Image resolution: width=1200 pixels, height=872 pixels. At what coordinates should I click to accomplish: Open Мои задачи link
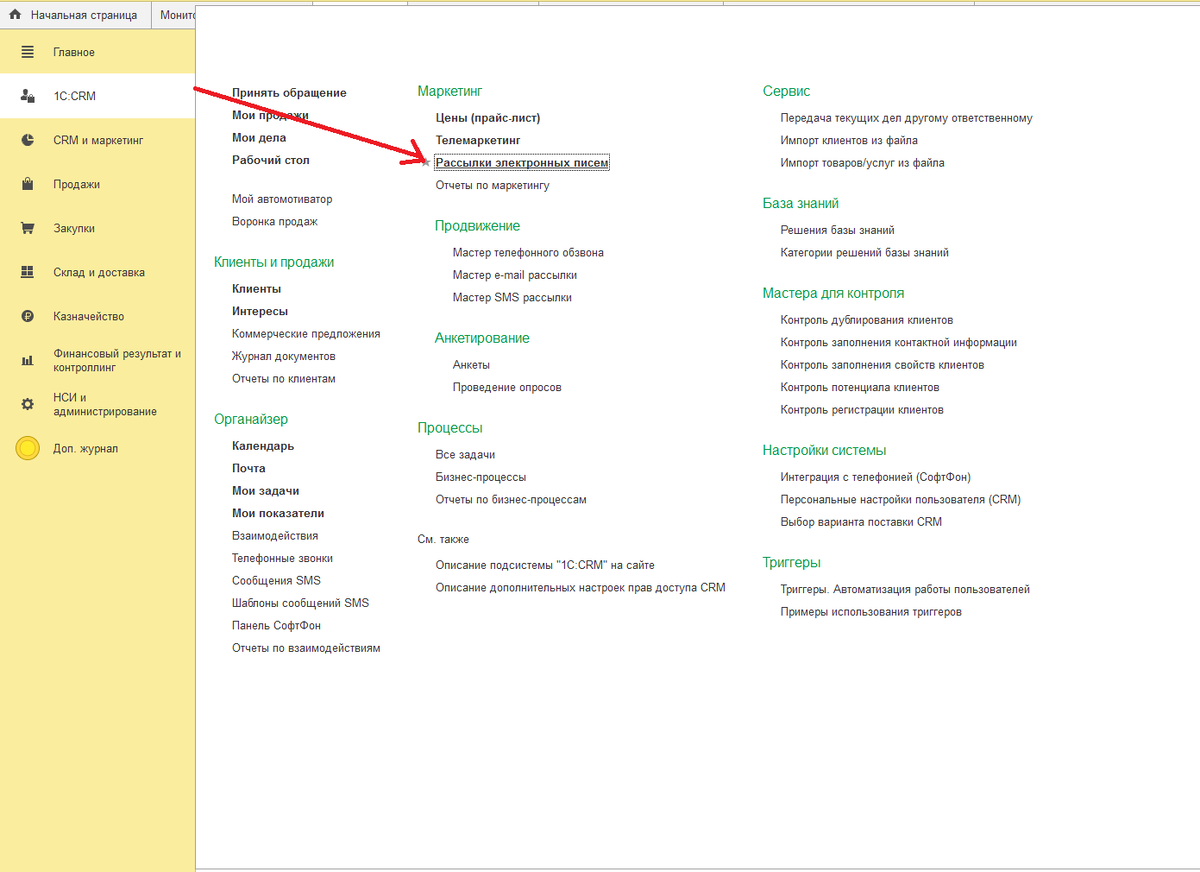click(x=266, y=491)
